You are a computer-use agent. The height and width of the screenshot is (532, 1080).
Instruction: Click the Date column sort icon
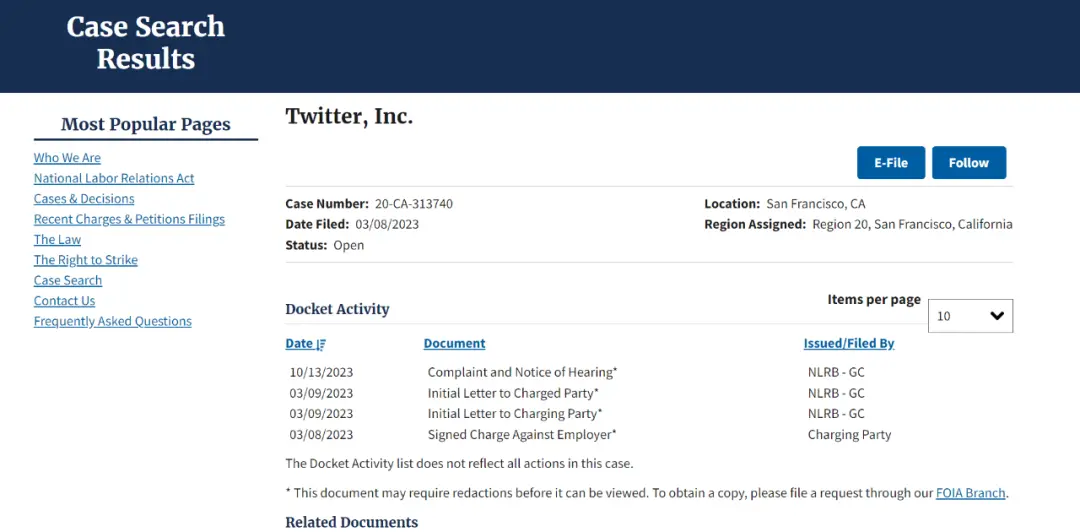coord(321,344)
